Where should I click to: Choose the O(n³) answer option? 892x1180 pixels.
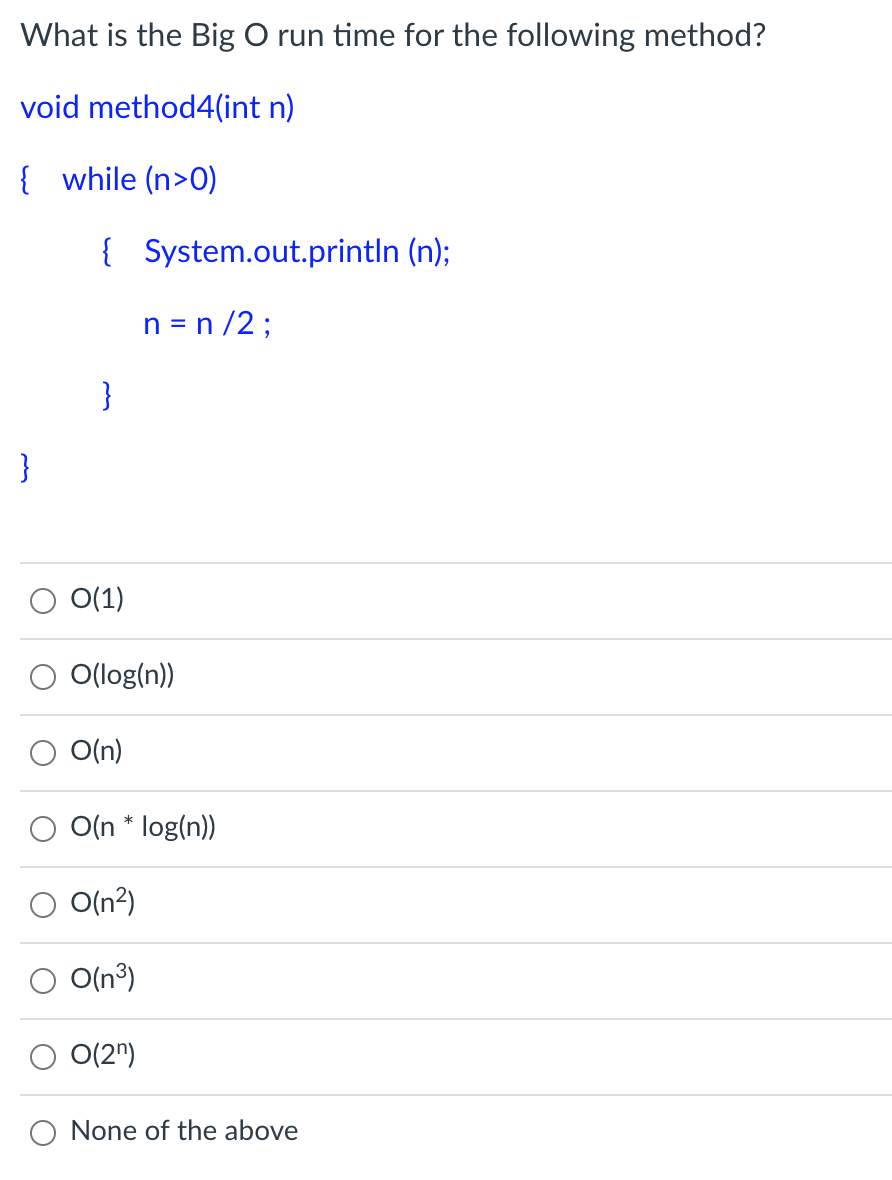coord(43,980)
